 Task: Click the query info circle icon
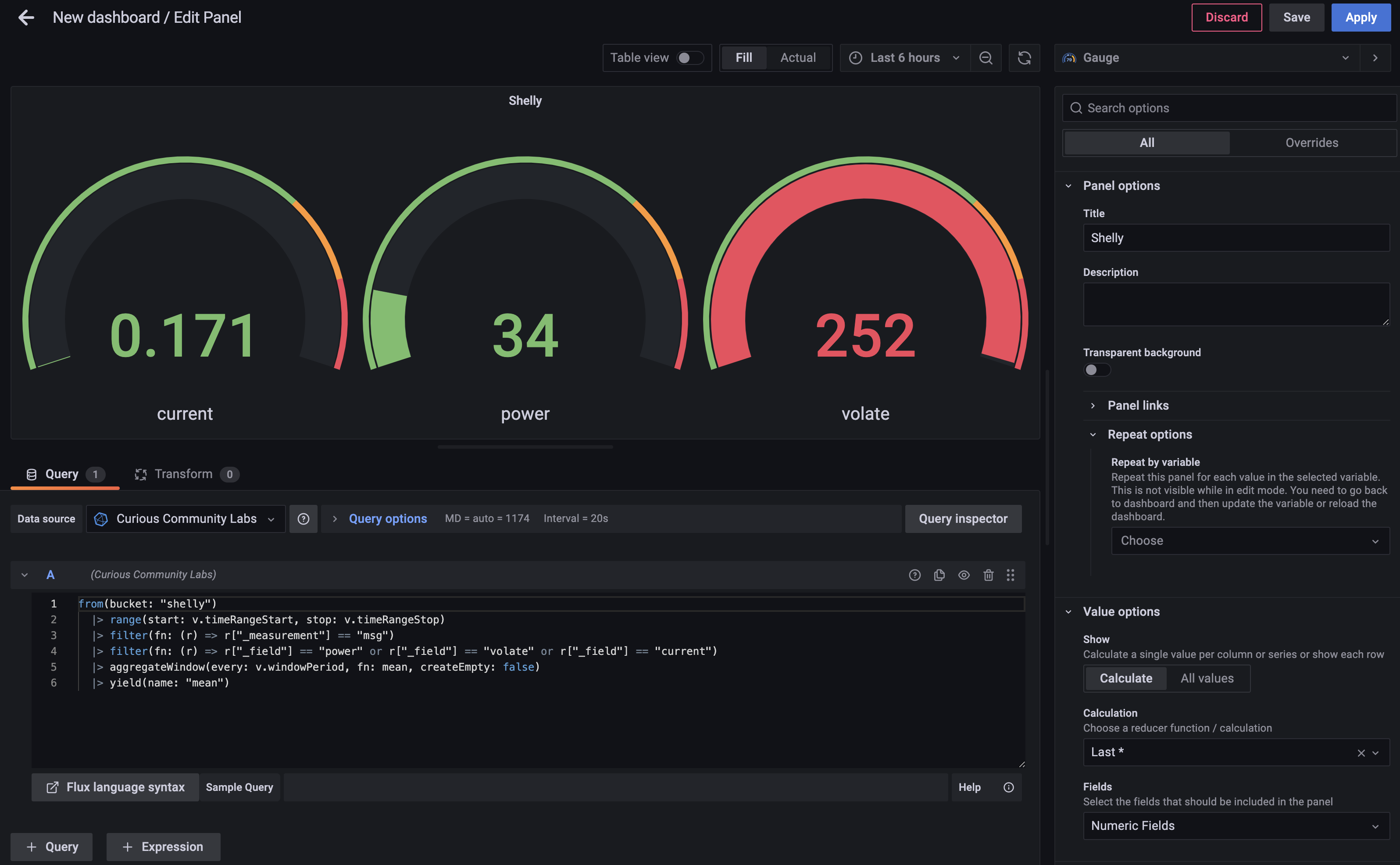pos(915,574)
